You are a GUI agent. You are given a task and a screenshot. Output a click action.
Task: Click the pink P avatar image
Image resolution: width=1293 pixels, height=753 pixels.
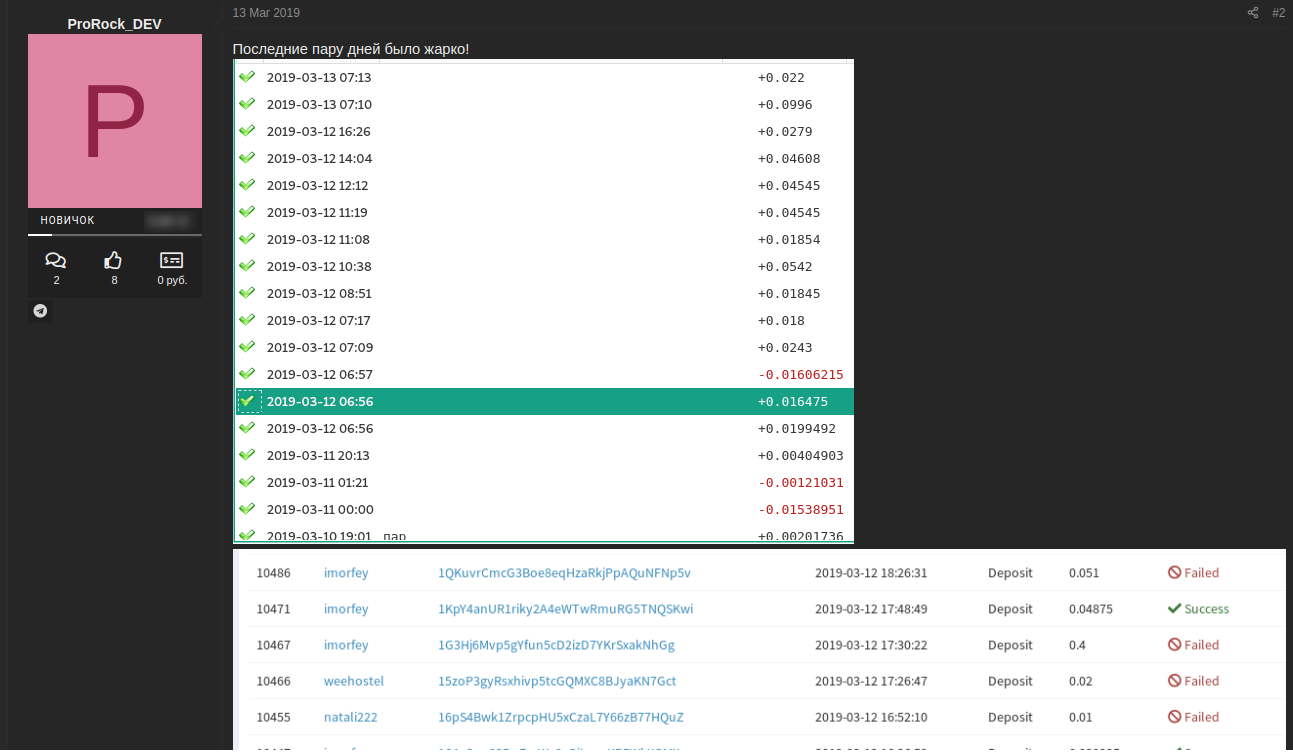click(x=115, y=121)
